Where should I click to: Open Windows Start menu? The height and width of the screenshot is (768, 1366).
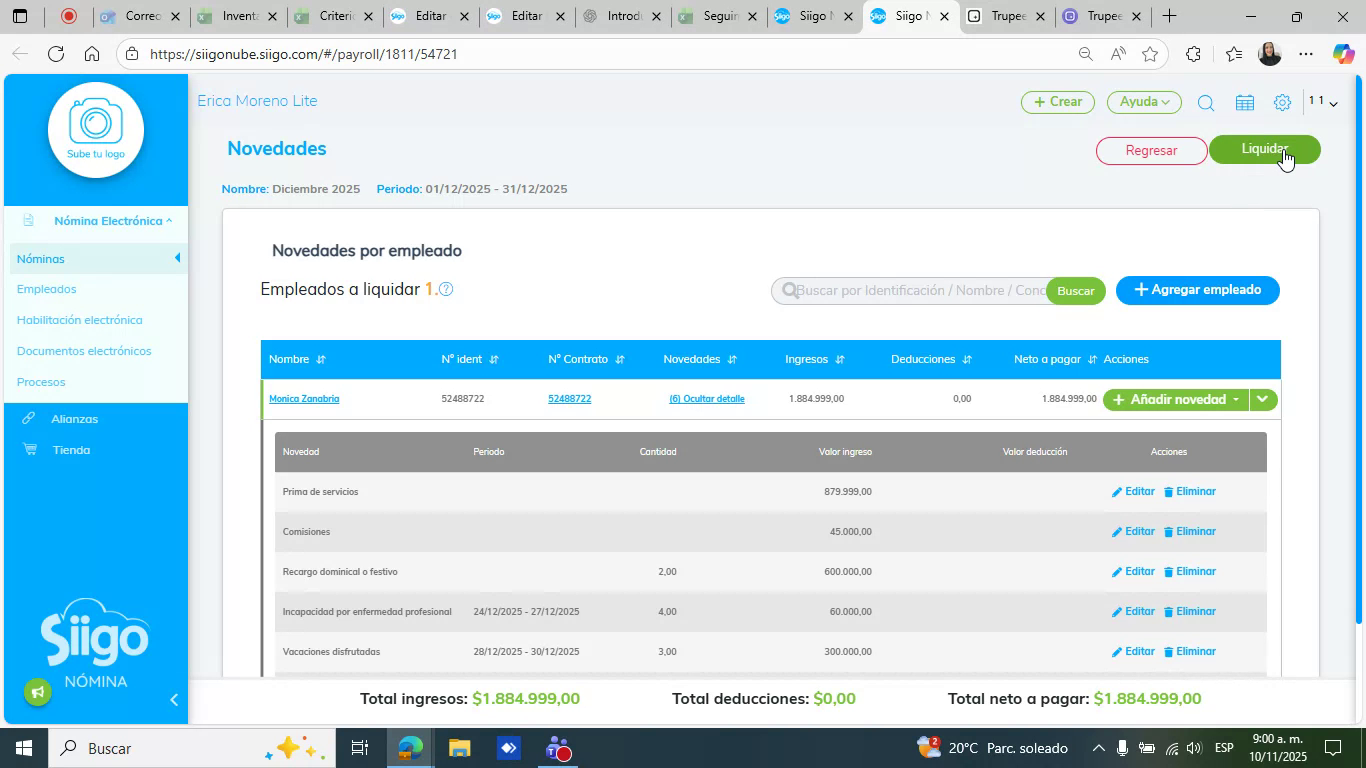pos(23,748)
